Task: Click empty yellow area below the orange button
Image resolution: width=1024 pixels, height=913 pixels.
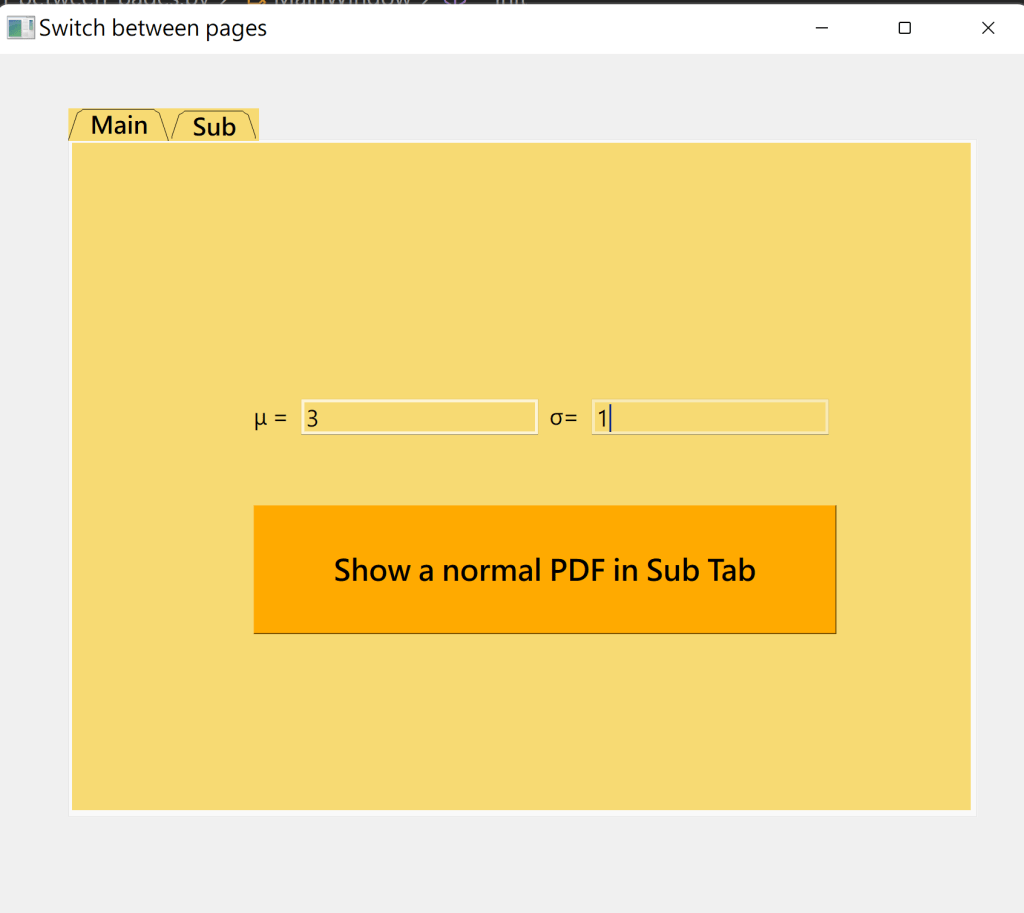Action: click(520, 720)
